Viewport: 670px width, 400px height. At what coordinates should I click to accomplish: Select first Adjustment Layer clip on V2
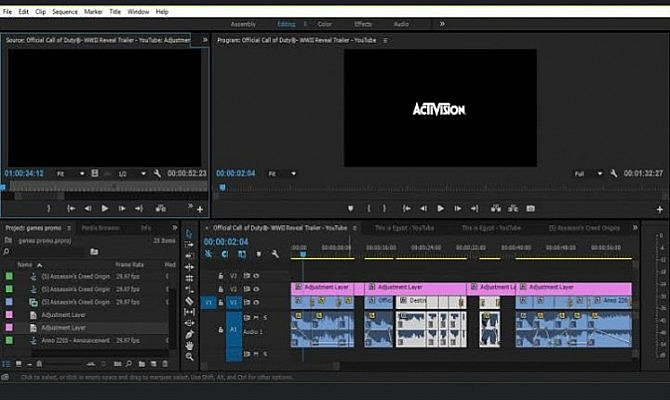pyautogui.click(x=323, y=288)
